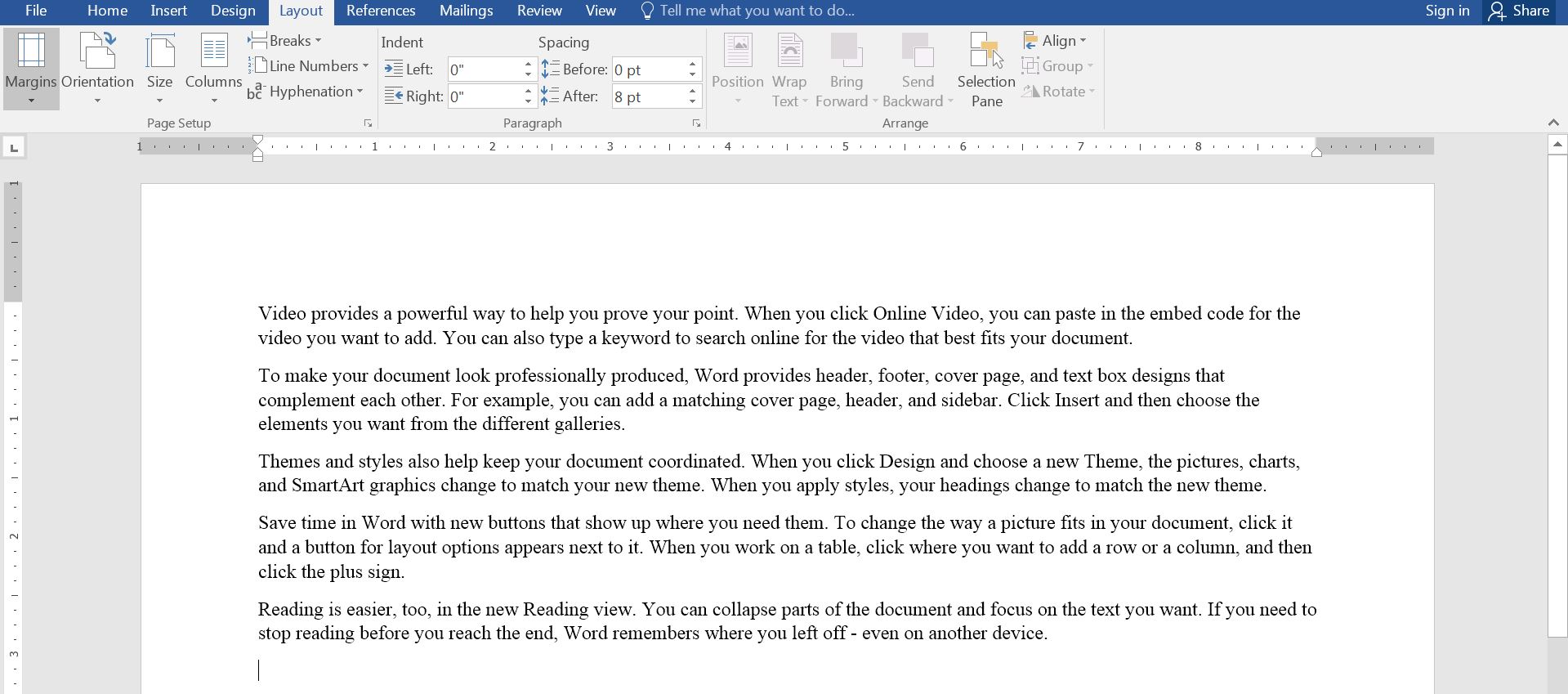Click the Share button
The width and height of the screenshot is (1568, 694).
[x=1520, y=11]
